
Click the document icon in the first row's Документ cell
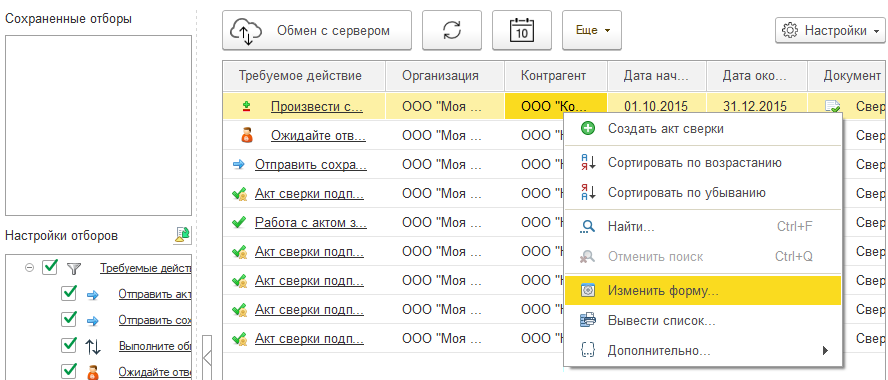coord(832,106)
